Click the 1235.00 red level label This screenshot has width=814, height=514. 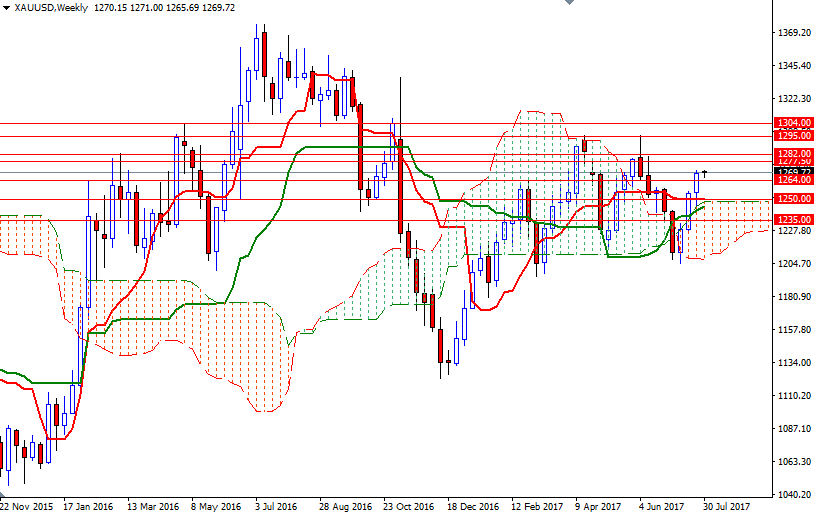(x=793, y=220)
